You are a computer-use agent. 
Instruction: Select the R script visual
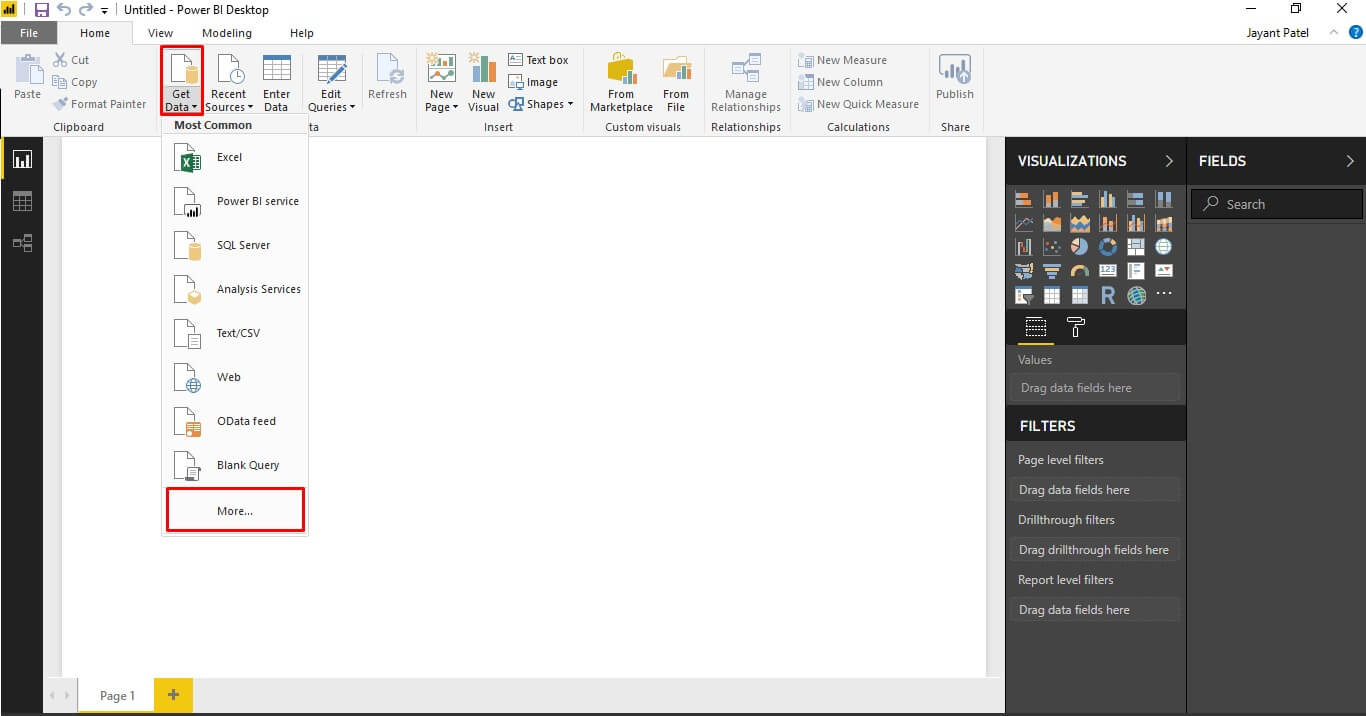coord(1108,295)
